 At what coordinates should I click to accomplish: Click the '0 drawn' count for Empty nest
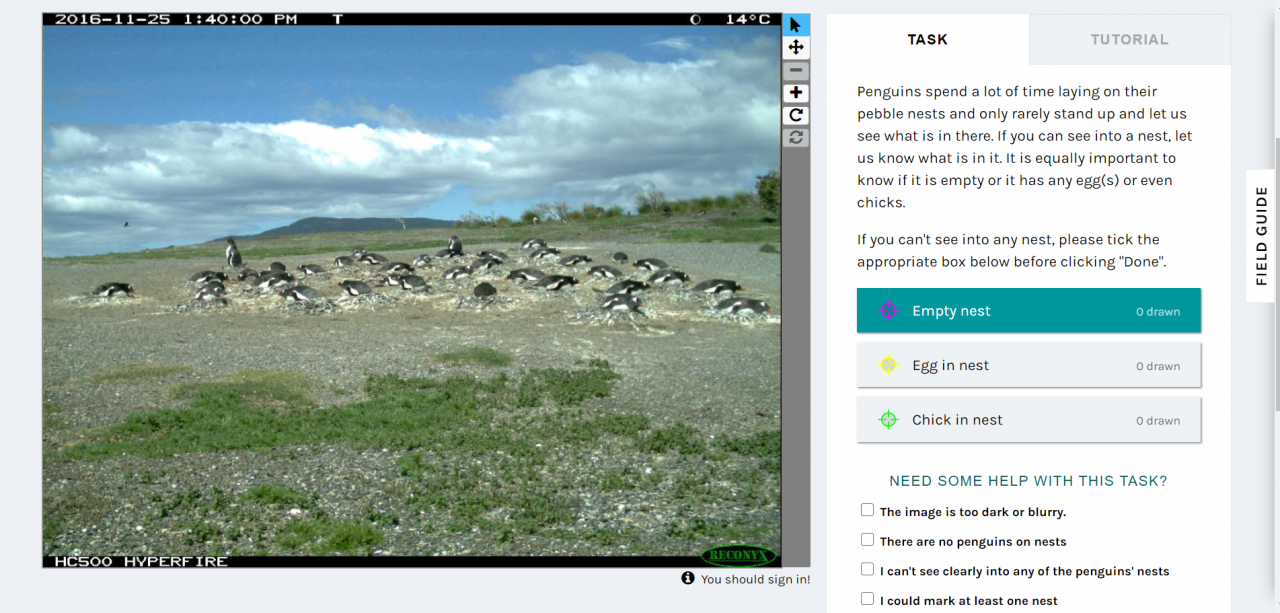(1158, 312)
